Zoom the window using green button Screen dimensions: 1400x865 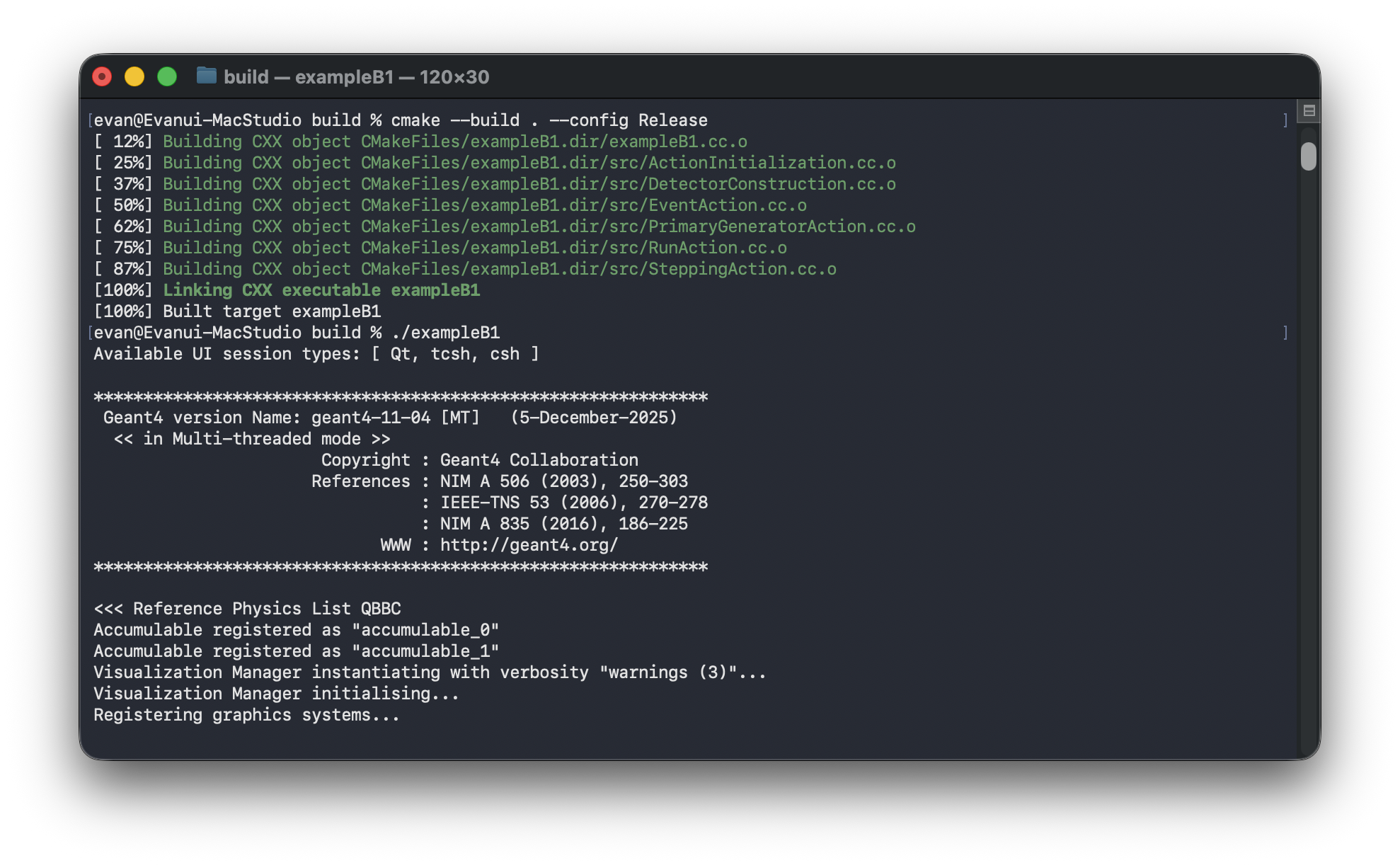[x=167, y=76]
